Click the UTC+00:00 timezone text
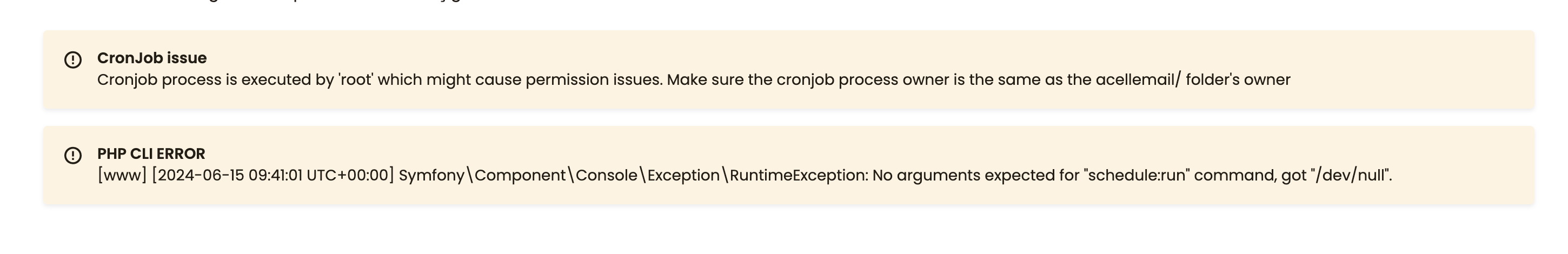The width and height of the screenshot is (1568, 254). (x=349, y=176)
